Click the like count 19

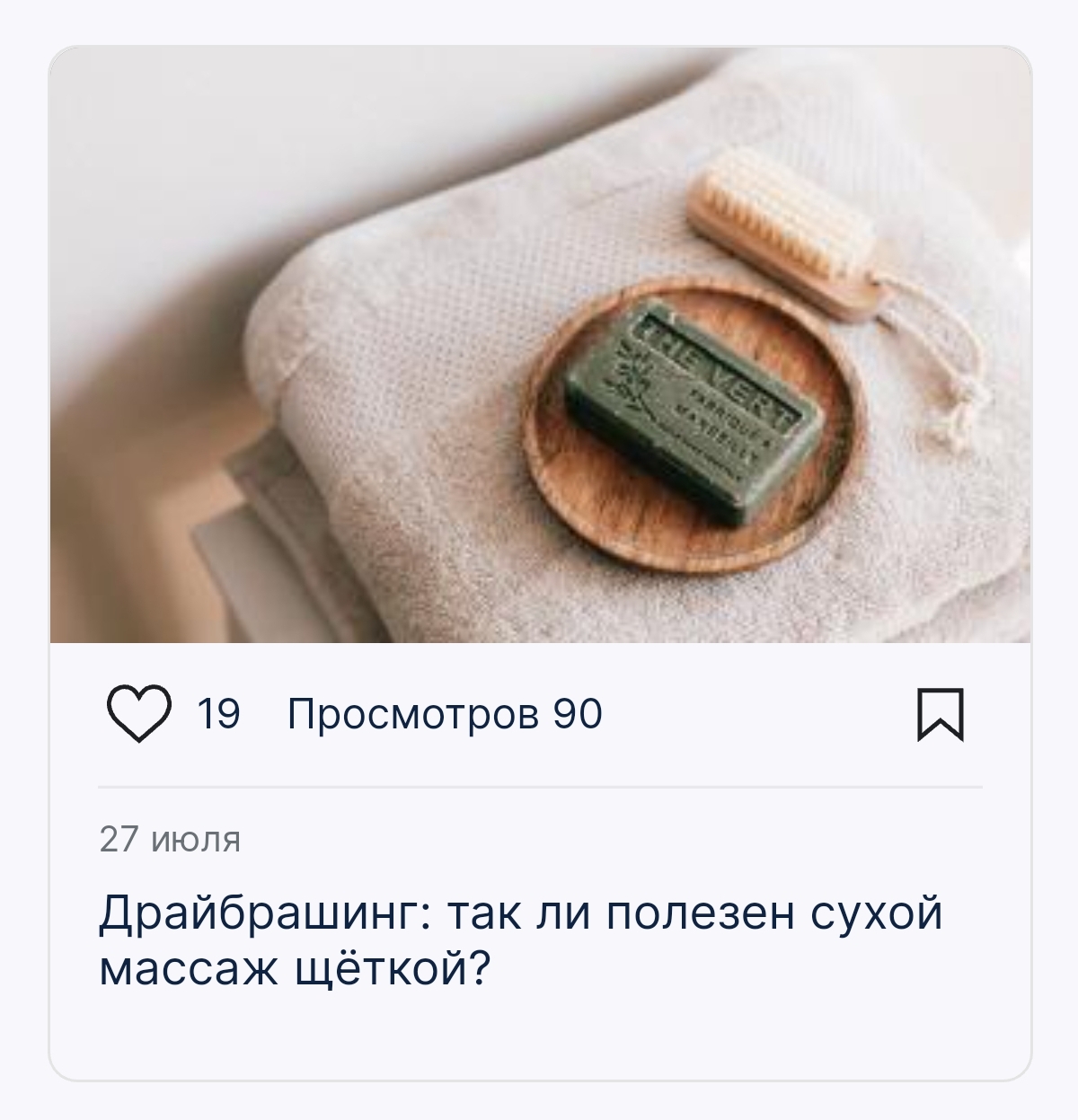[x=218, y=715]
